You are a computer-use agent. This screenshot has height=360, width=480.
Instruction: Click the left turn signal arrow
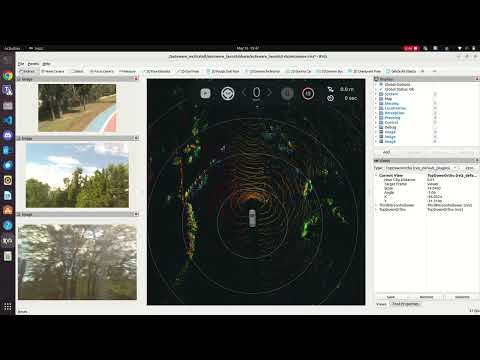coord(244,93)
